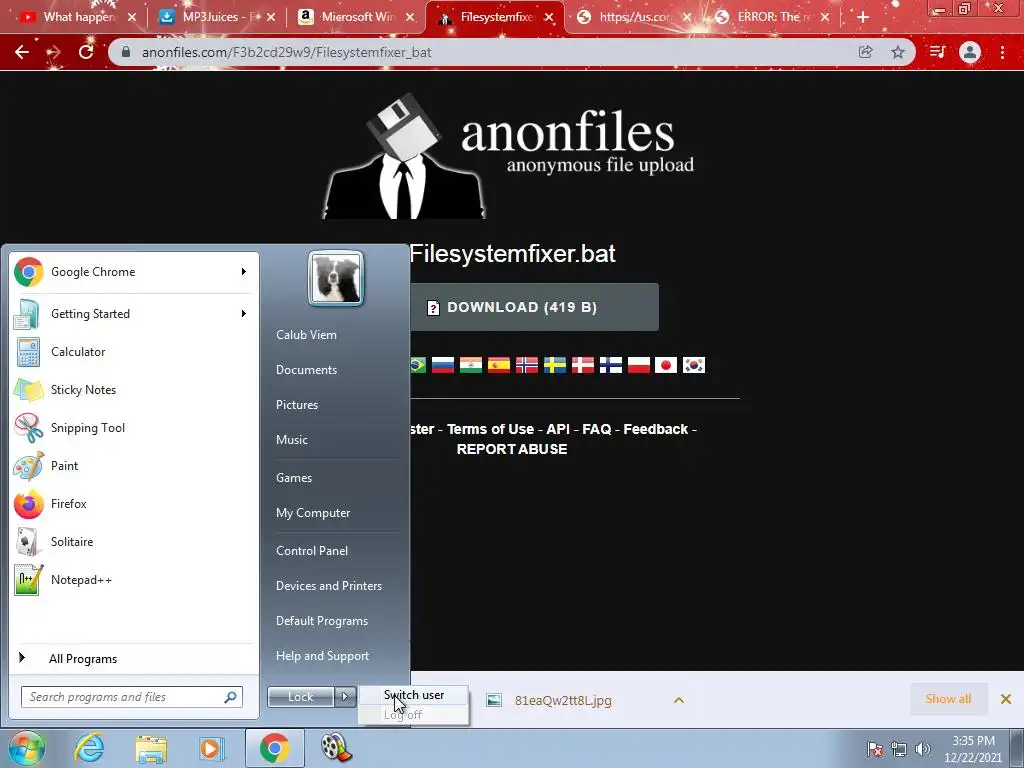Open Paint from the Start menu
1024x768 pixels.
(x=135, y=466)
